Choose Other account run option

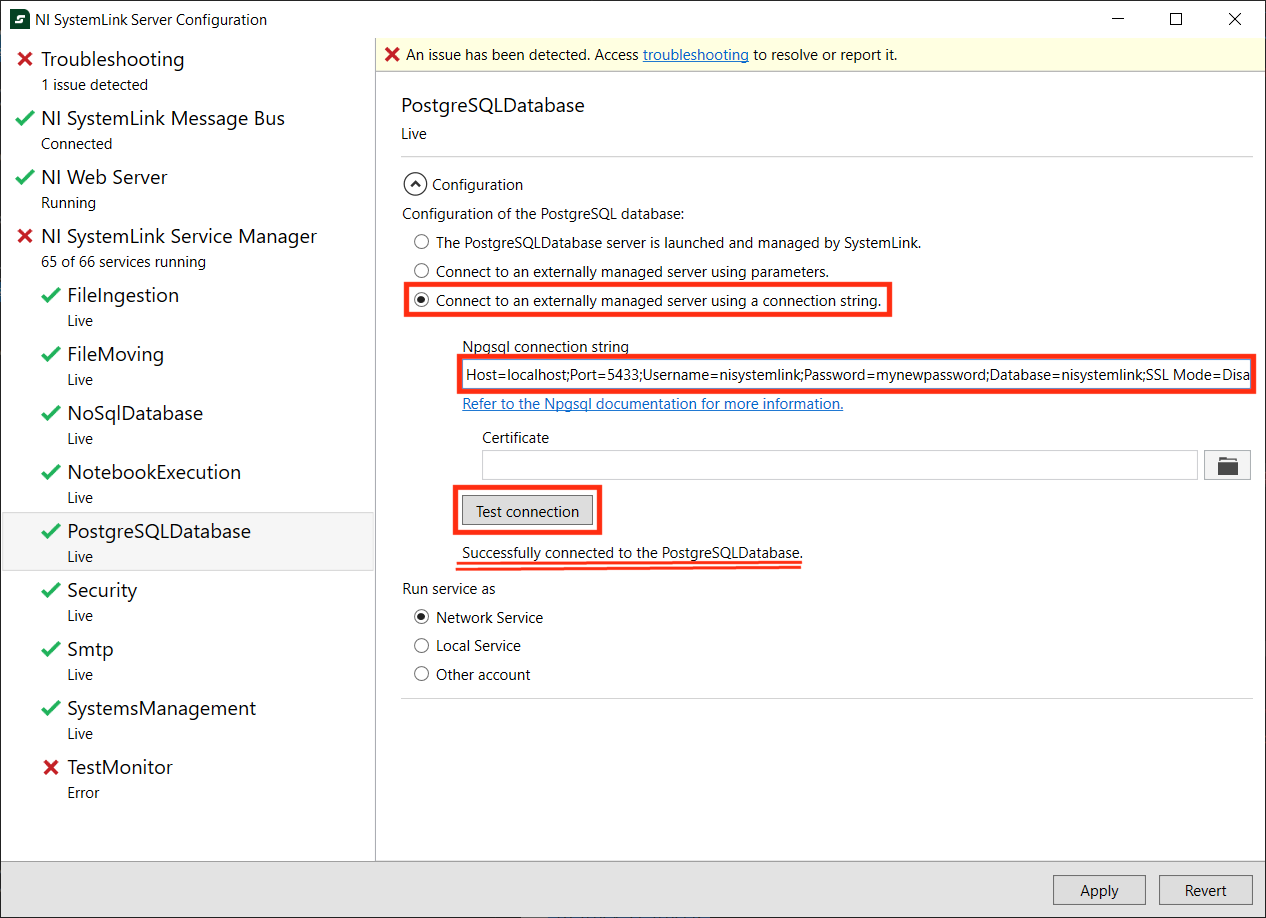click(421, 675)
